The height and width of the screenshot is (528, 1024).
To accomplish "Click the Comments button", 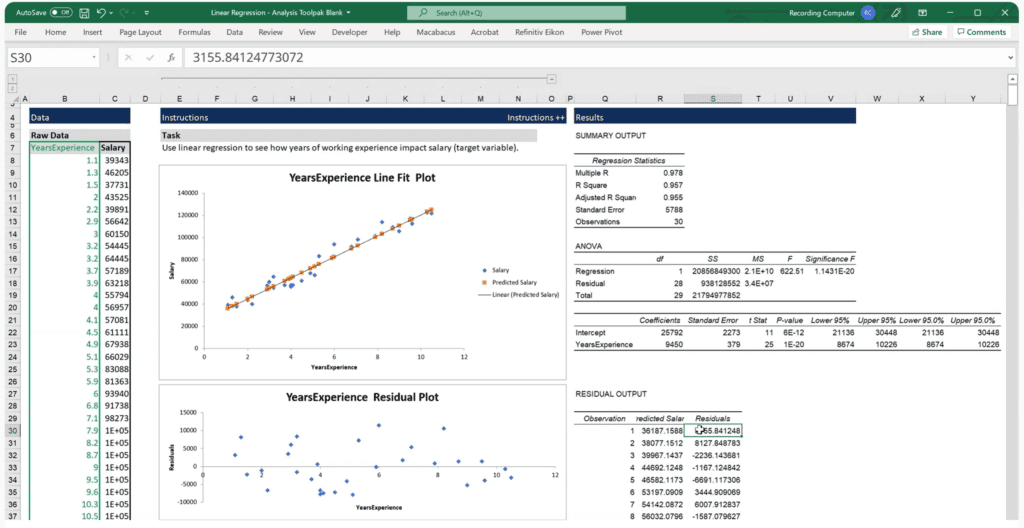I will click(x=982, y=32).
